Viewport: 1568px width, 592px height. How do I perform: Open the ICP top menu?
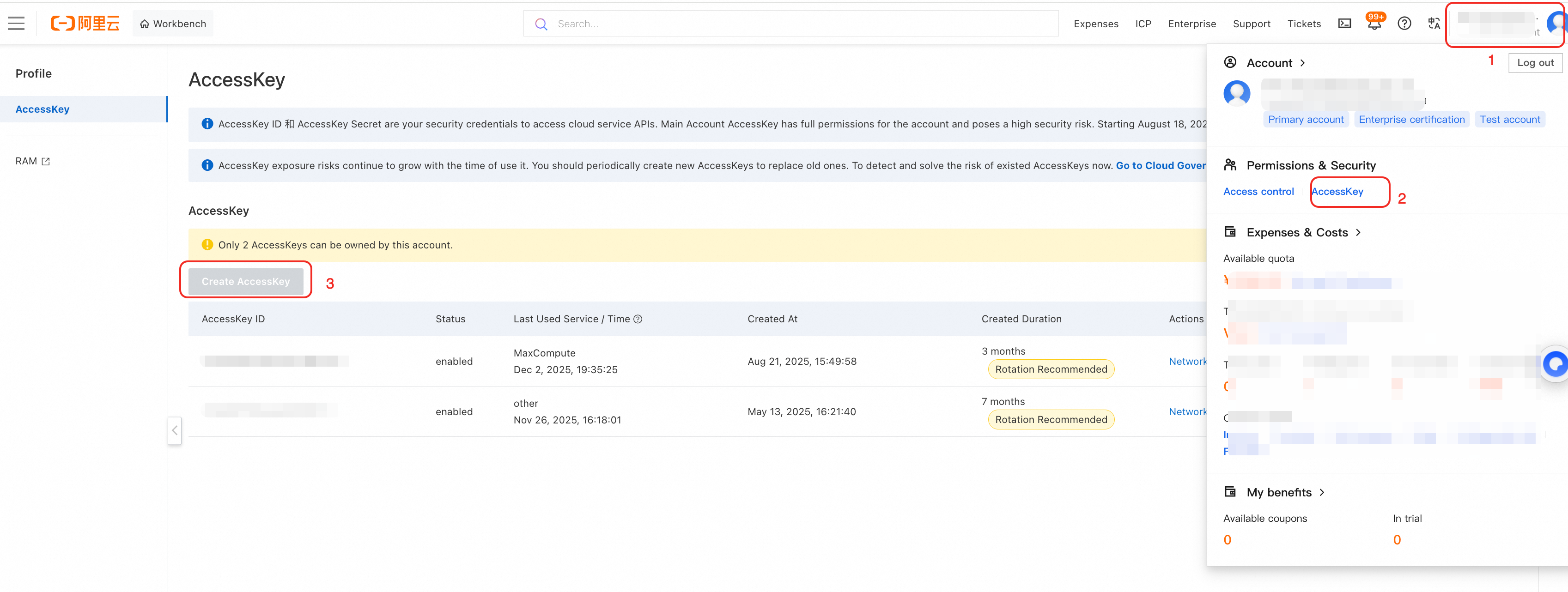1143,24
